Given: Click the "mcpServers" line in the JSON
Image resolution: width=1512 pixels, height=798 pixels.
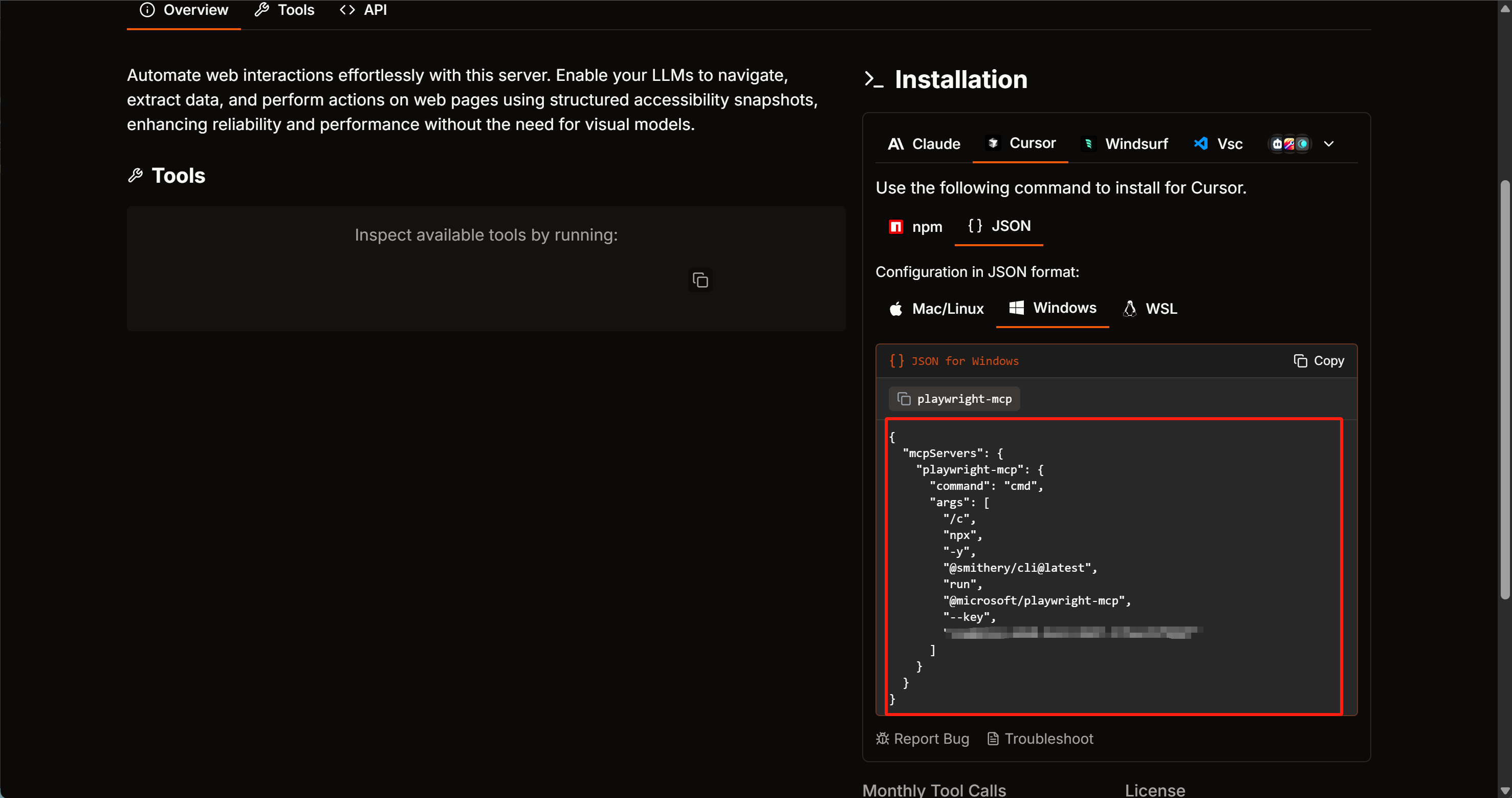Looking at the screenshot, I should click(x=953, y=454).
